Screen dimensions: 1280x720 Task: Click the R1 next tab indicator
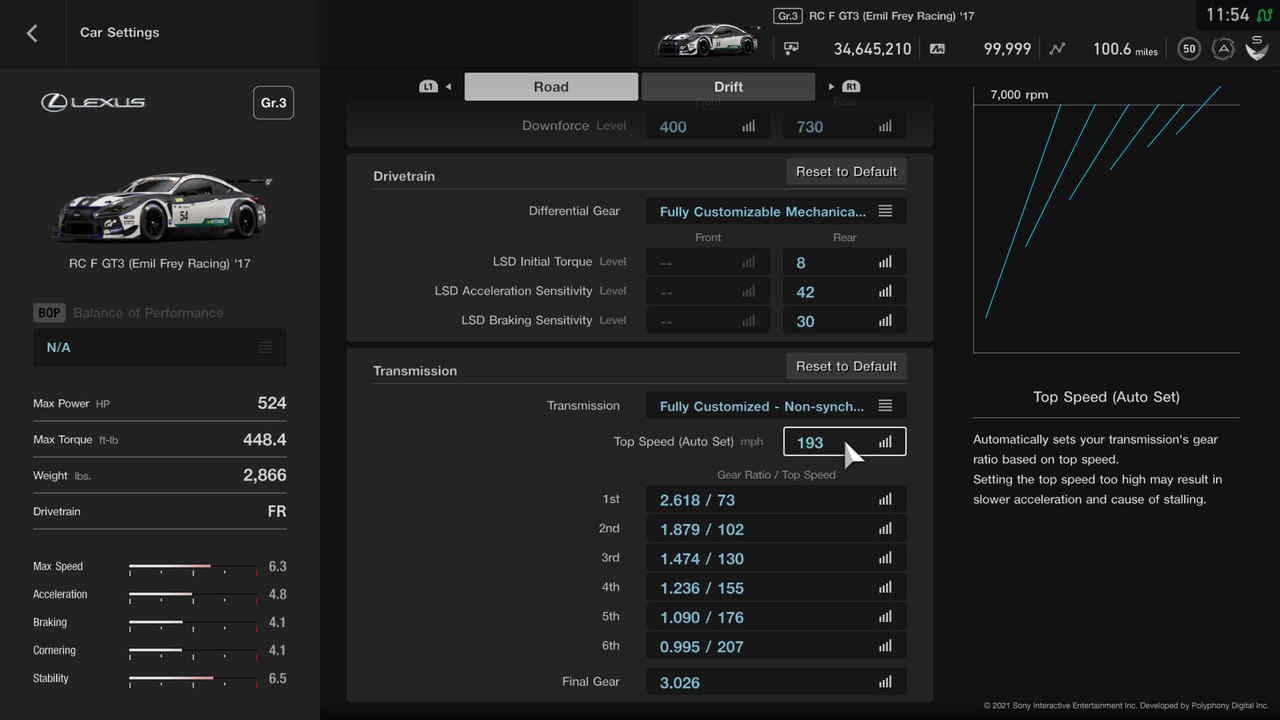pos(851,87)
